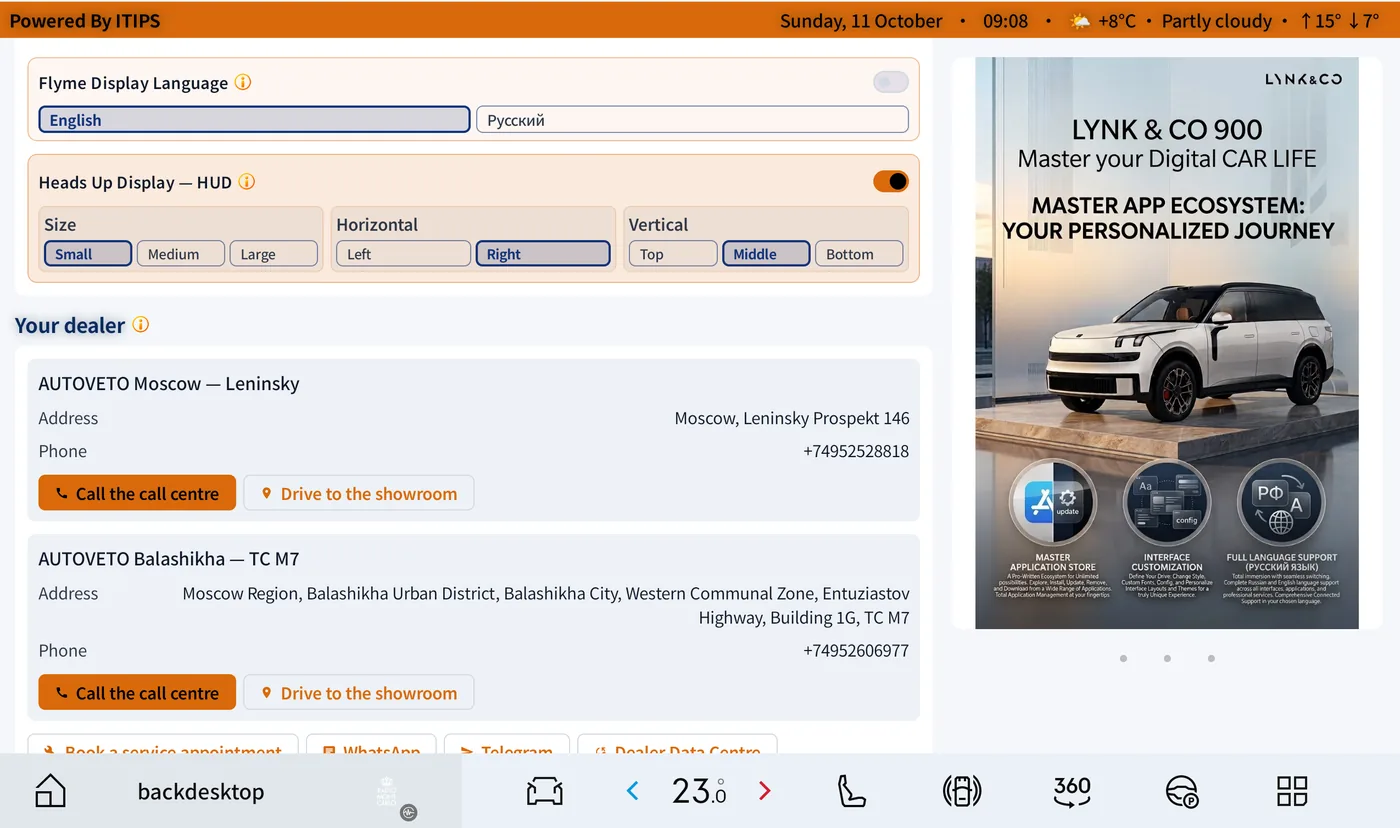The height and width of the screenshot is (828, 1400).
Task: Set HUD size to Small
Action: tap(88, 254)
